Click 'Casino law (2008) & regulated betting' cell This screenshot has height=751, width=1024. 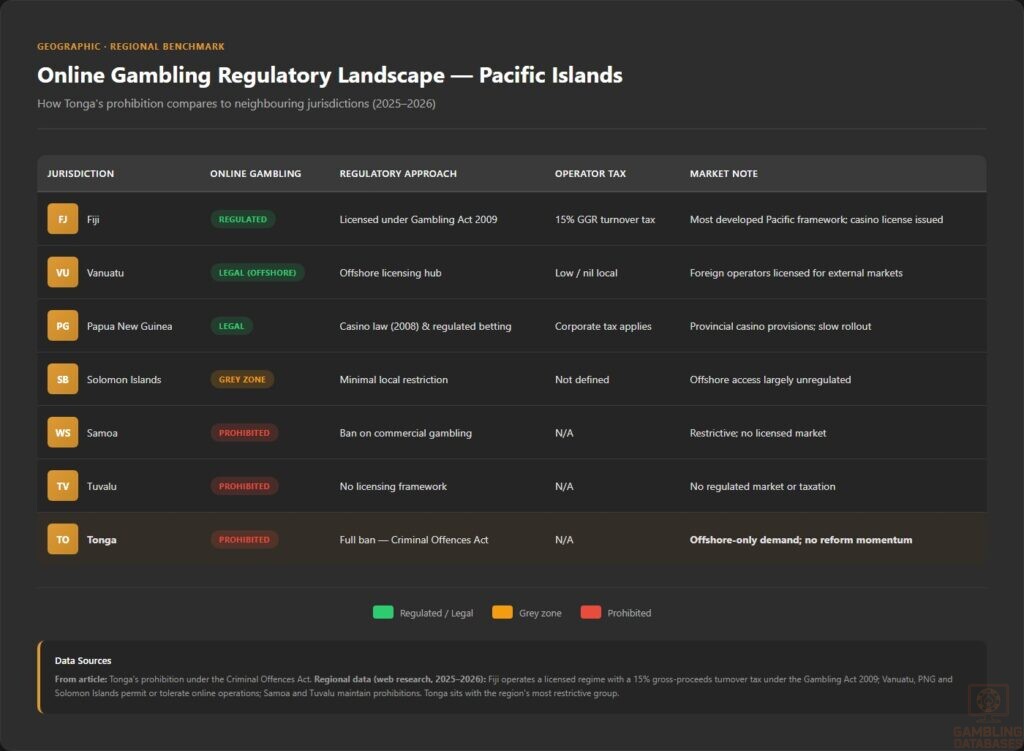click(x=425, y=326)
